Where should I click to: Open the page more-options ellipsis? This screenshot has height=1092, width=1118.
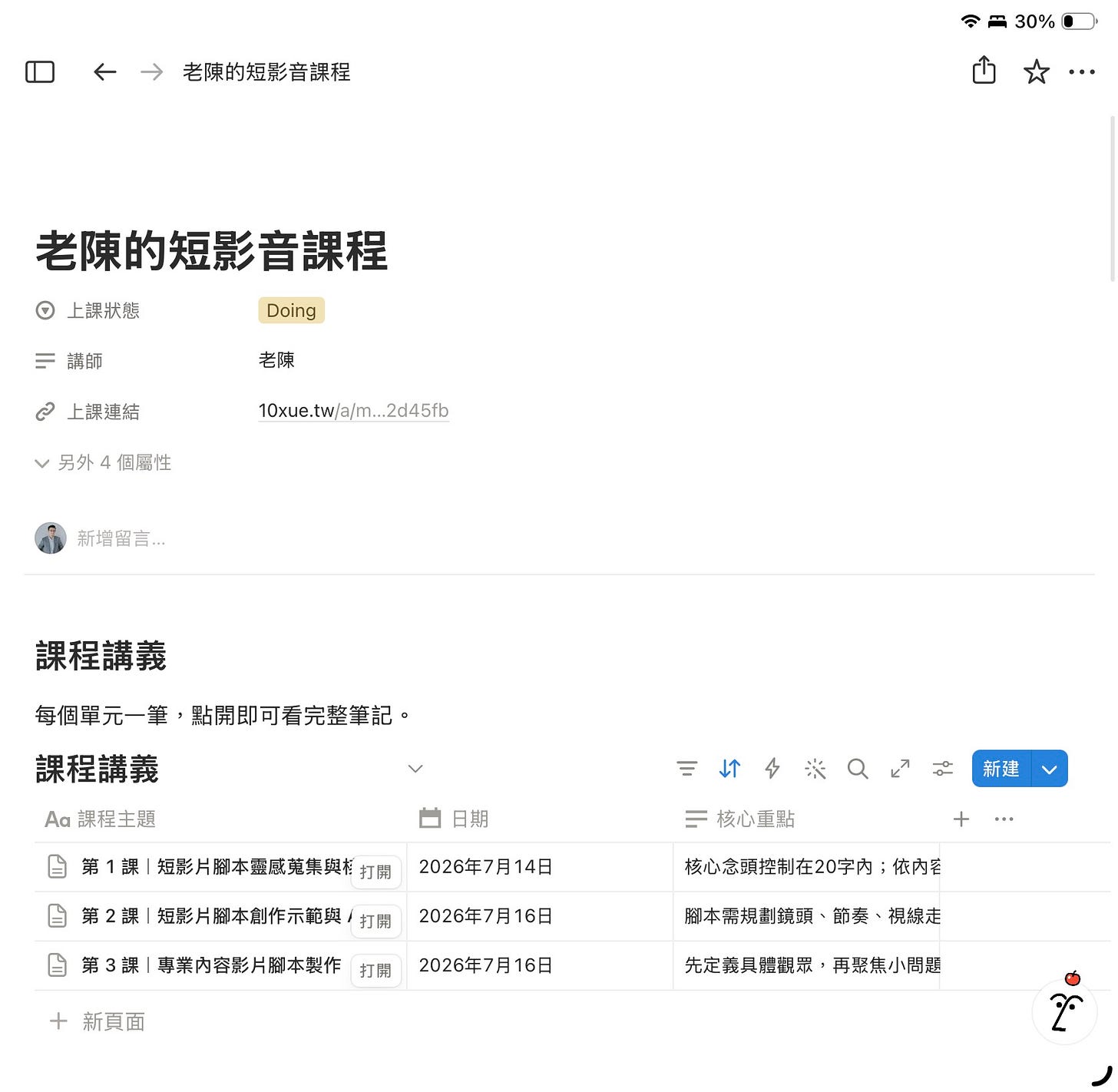[x=1082, y=72]
